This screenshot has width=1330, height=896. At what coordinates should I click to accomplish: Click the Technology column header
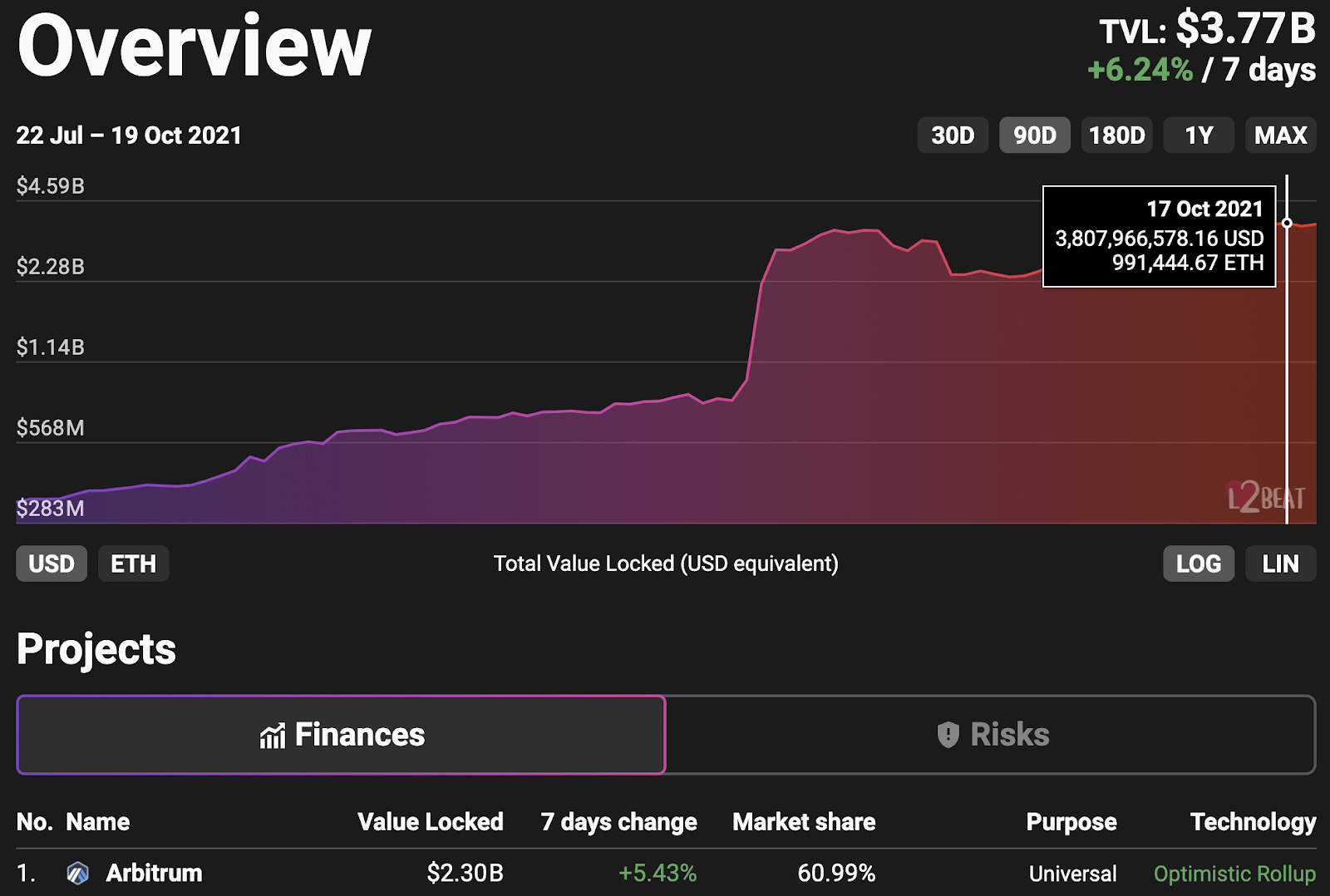[x=1254, y=822]
